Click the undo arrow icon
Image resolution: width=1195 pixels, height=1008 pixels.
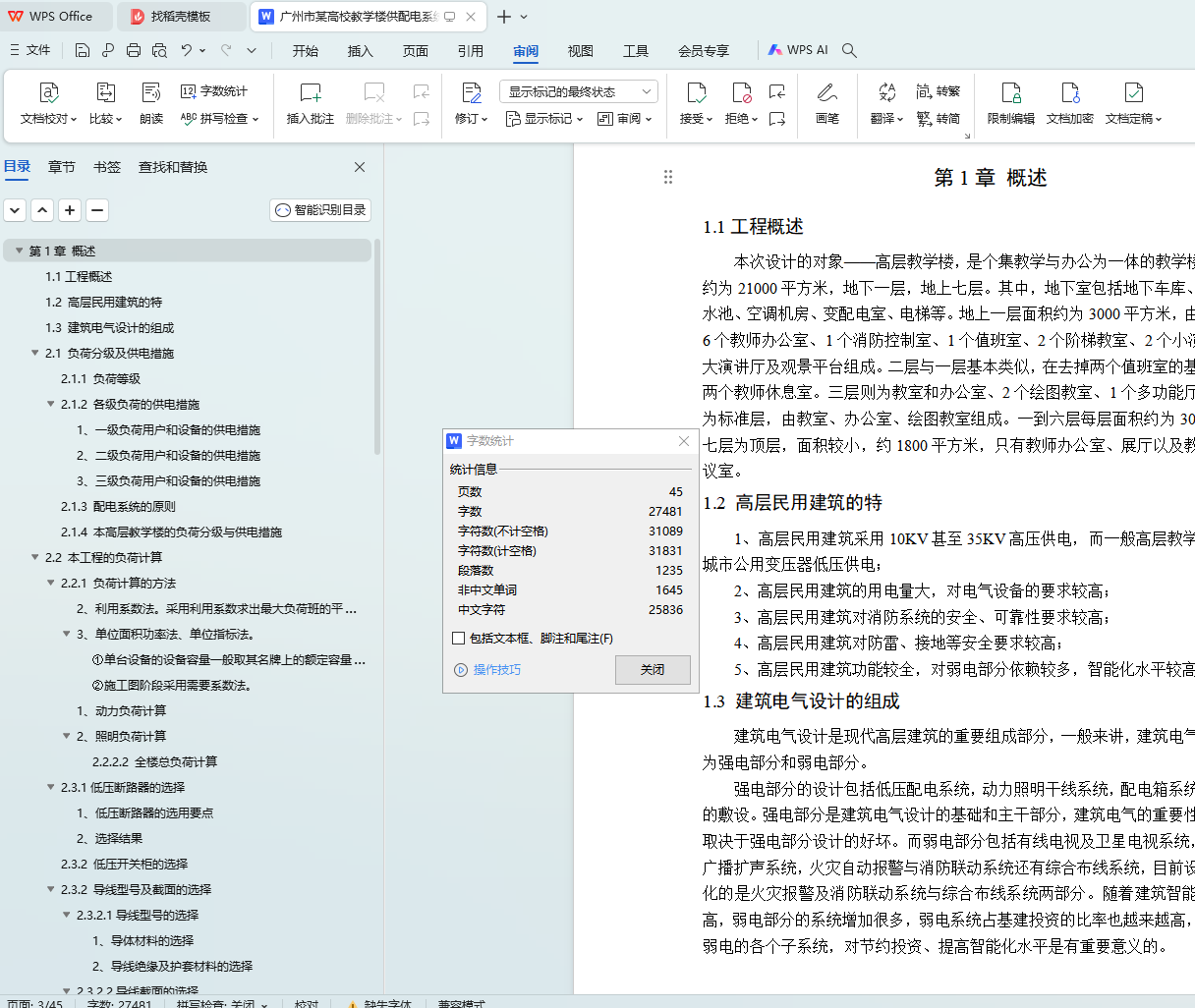[x=187, y=50]
